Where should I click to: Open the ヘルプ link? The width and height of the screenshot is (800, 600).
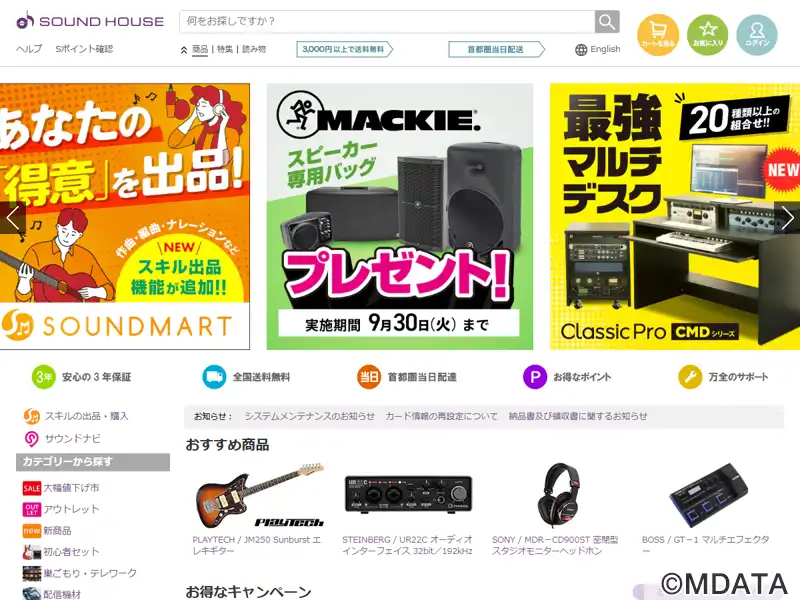click(x=29, y=49)
